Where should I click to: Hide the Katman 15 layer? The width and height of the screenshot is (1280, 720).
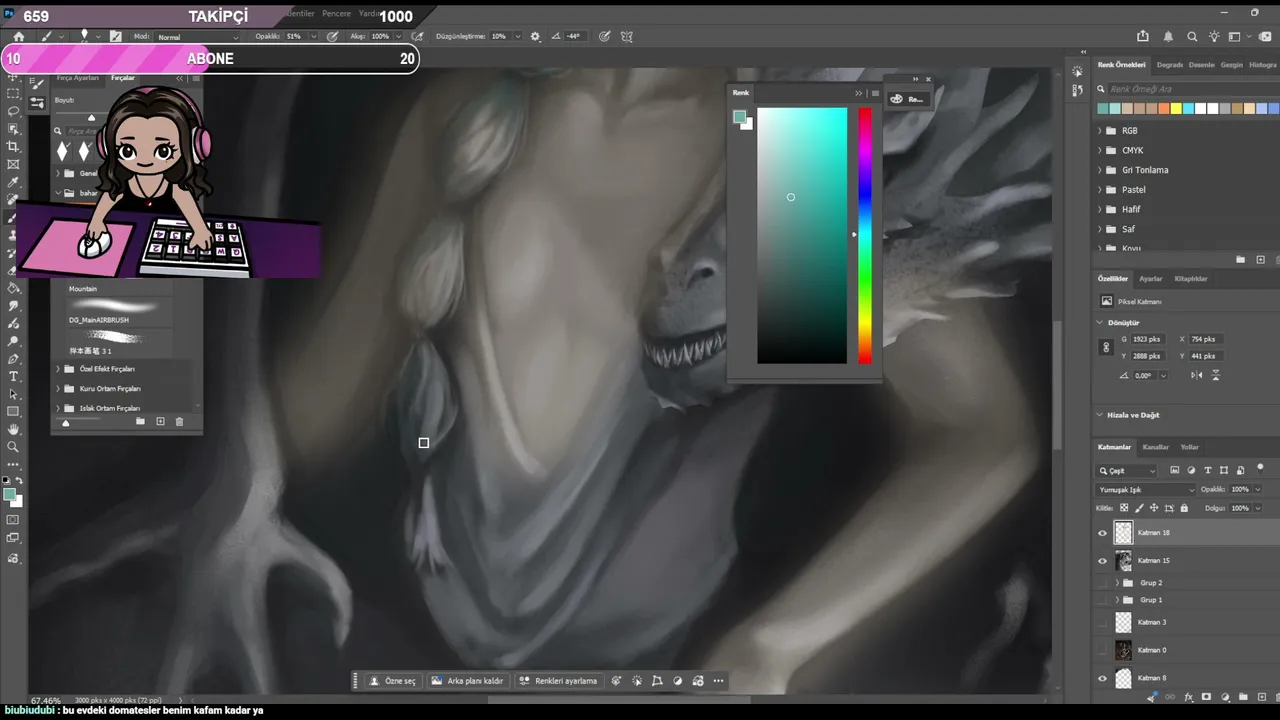1102,561
